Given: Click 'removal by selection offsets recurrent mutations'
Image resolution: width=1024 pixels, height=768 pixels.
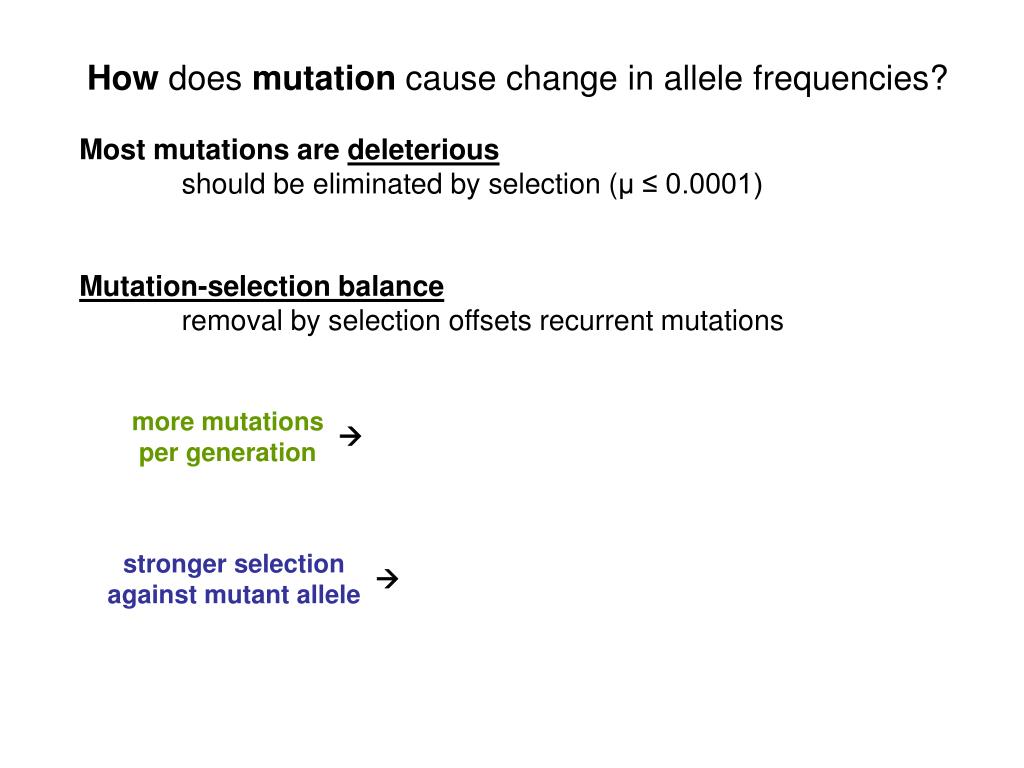Looking at the screenshot, I should (483, 321).
